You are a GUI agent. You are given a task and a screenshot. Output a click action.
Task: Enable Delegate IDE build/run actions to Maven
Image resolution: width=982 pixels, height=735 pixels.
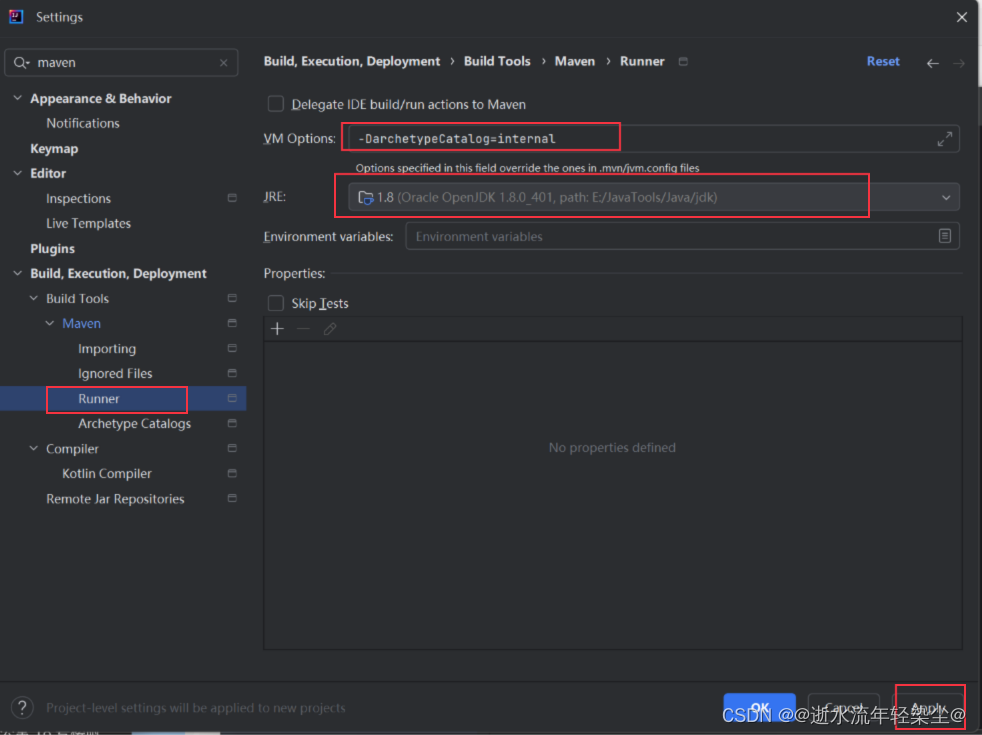(x=276, y=104)
